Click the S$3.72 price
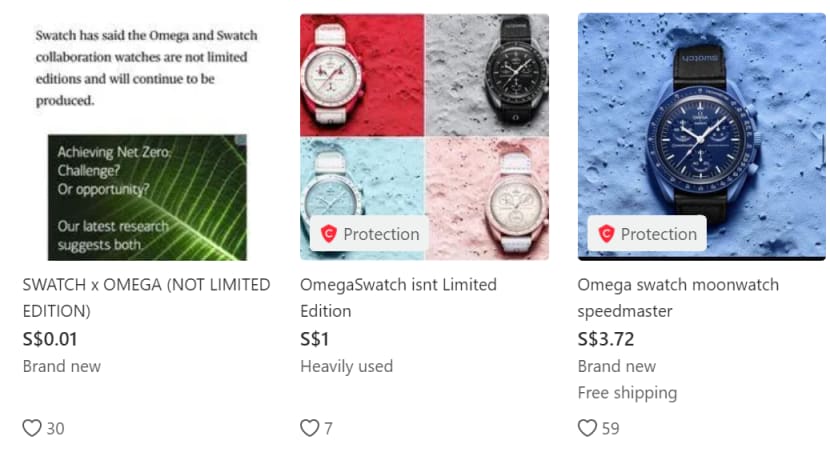The image size is (830, 468). pos(606,339)
